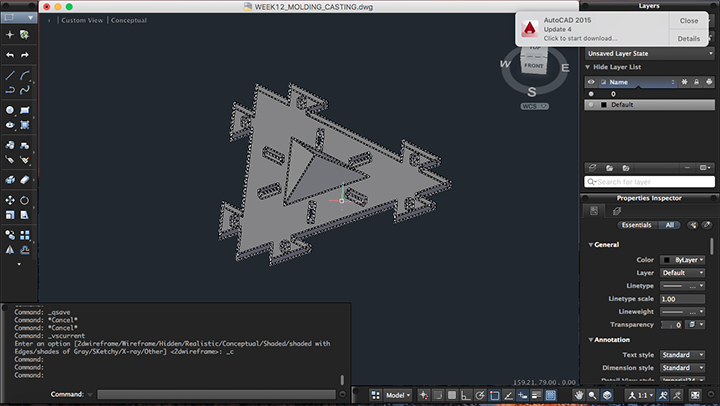Select the Eraser tool

tap(25, 180)
